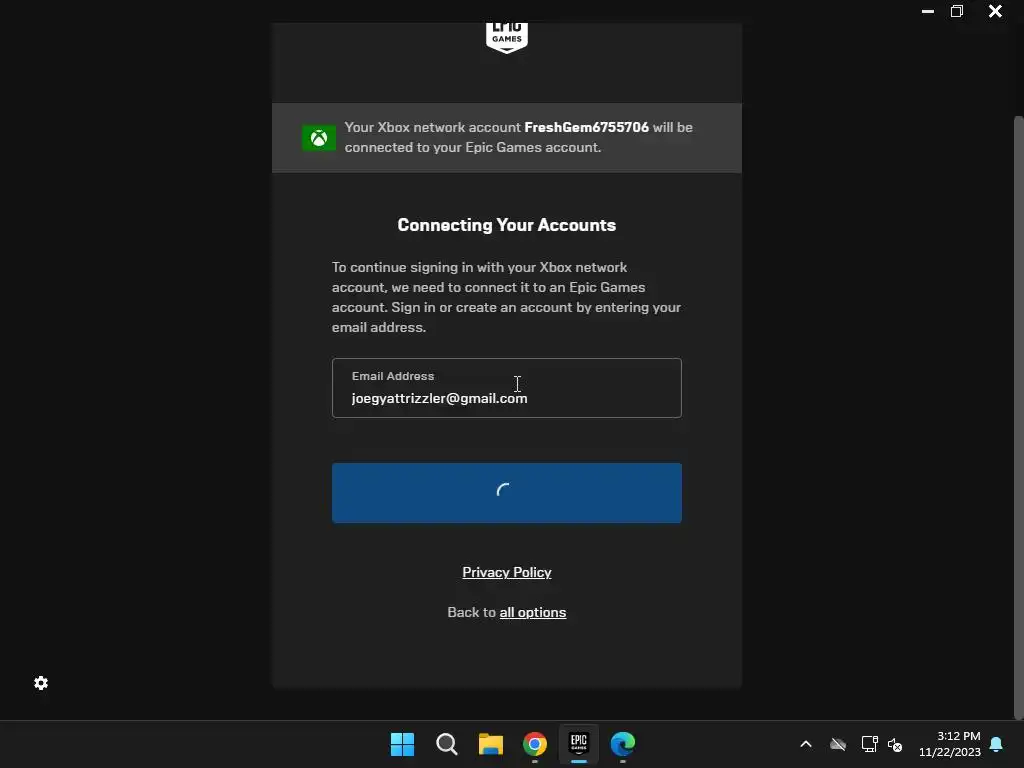Launch Google Chrome from taskbar
The height and width of the screenshot is (768, 1024).
click(535, 744)
